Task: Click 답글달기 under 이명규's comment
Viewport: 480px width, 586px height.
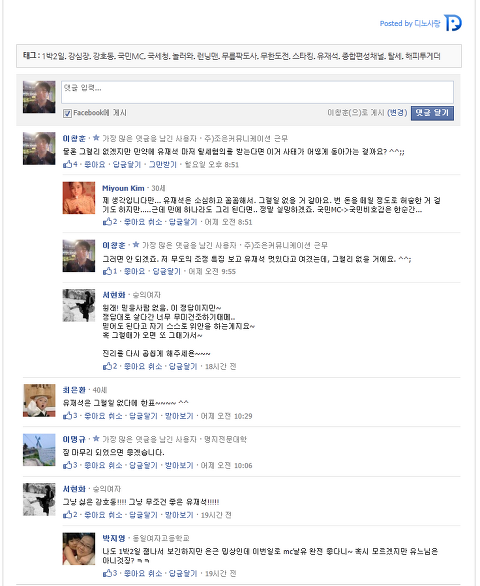Action: tap(143, 465)
